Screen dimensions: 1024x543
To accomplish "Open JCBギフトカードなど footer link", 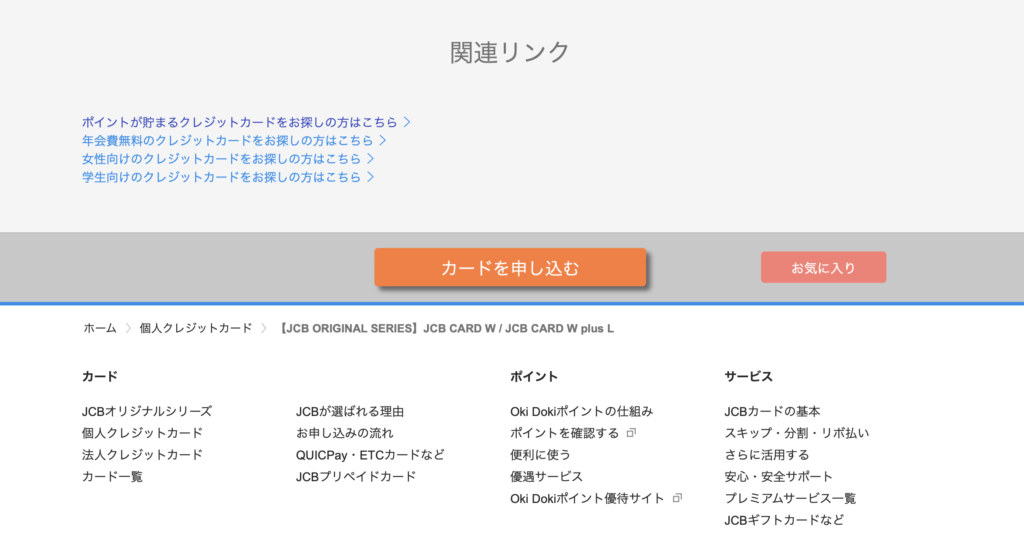I will click(x=784, y=520).
